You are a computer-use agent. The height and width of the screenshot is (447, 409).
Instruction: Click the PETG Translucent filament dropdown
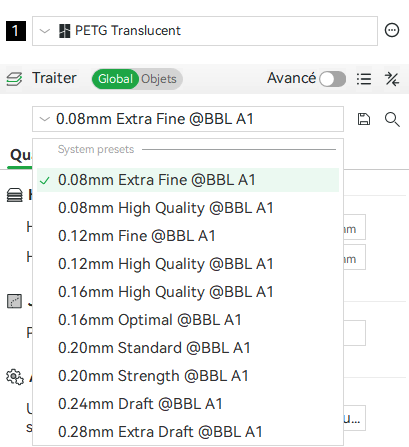tap(205, 31)
